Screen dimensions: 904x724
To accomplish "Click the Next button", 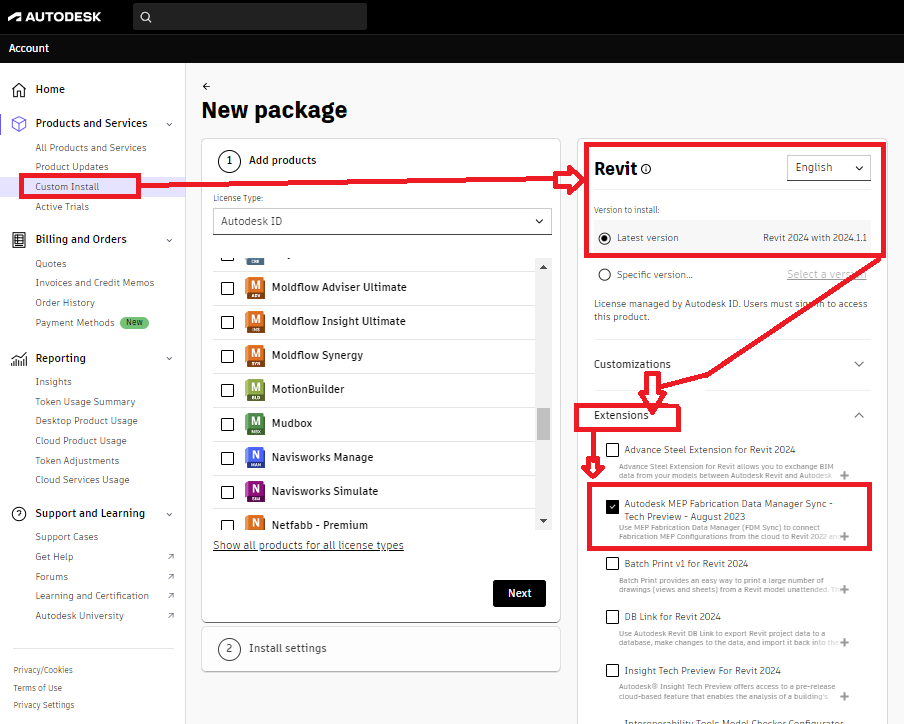I will pyautogui.click(x=519, y=593).
